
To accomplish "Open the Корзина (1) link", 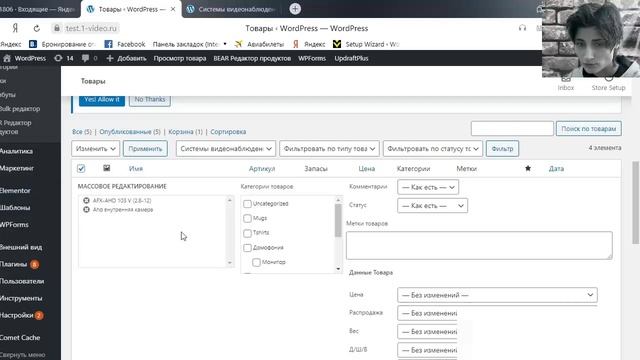I will (x=185, y=132).
